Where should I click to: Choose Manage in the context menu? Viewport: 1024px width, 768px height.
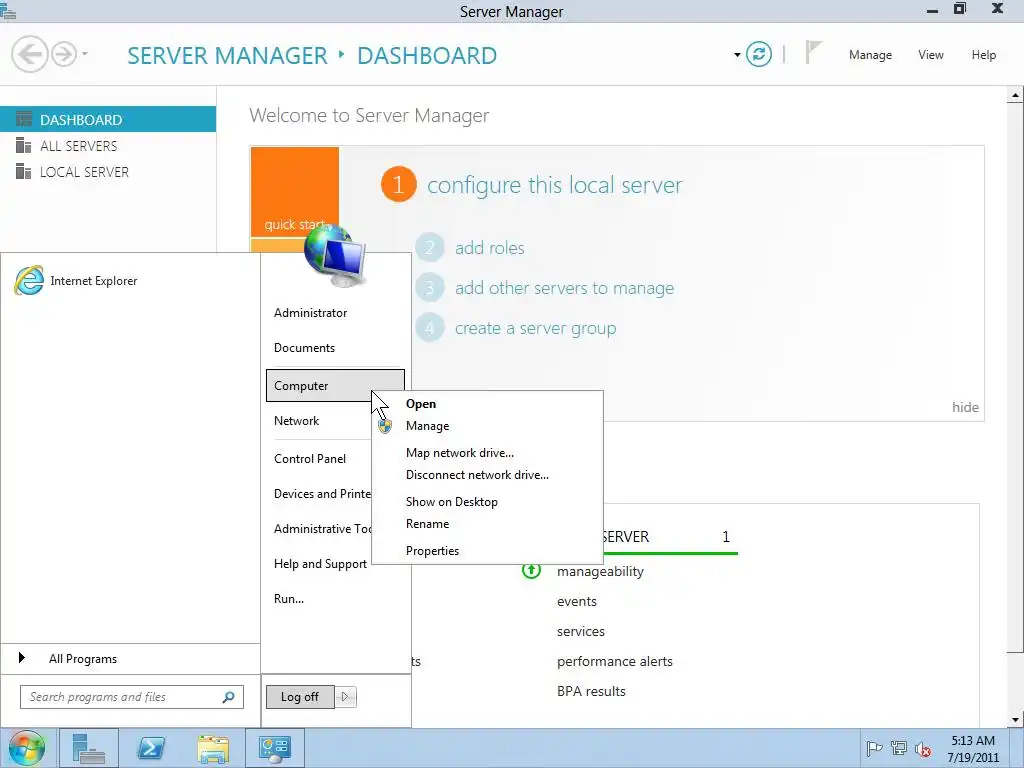[427, 426]
